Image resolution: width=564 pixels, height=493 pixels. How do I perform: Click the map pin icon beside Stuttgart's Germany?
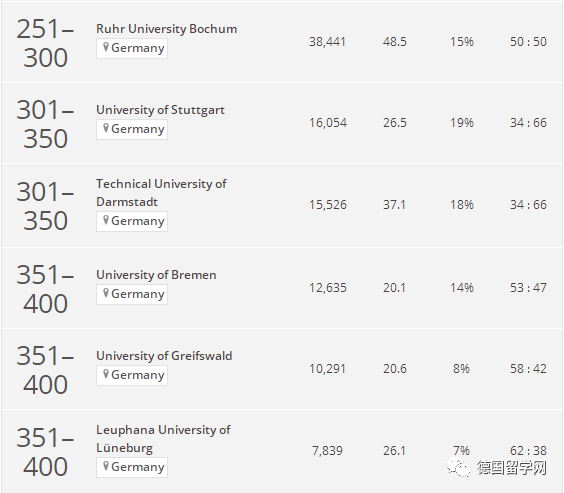coord(106,128)
